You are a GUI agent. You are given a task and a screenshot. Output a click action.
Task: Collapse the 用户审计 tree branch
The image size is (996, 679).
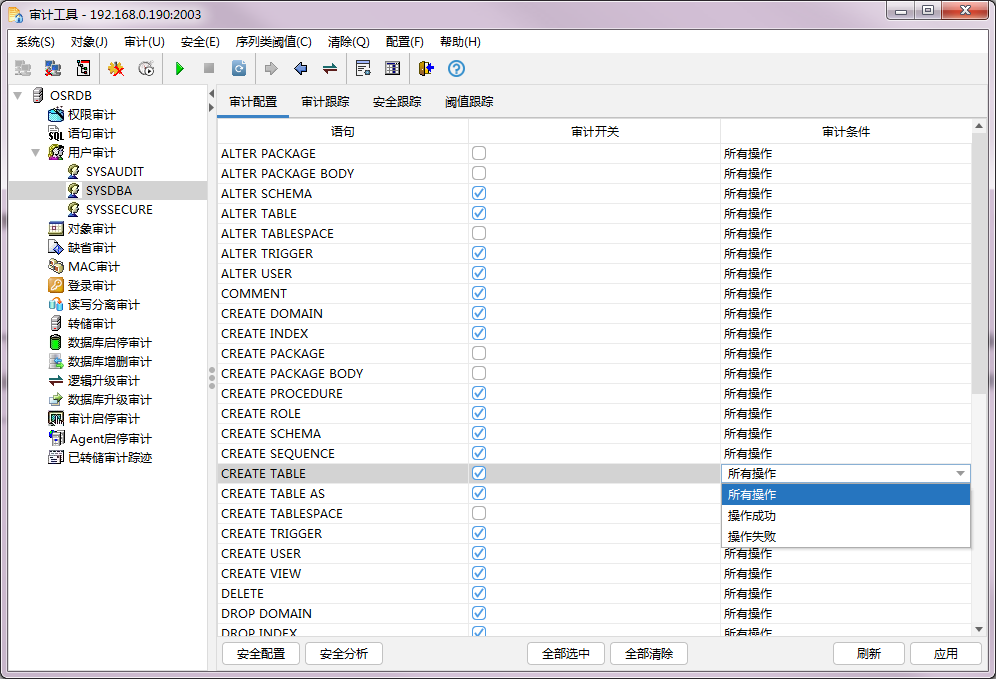pyautogui.click(x=37, y=152)
